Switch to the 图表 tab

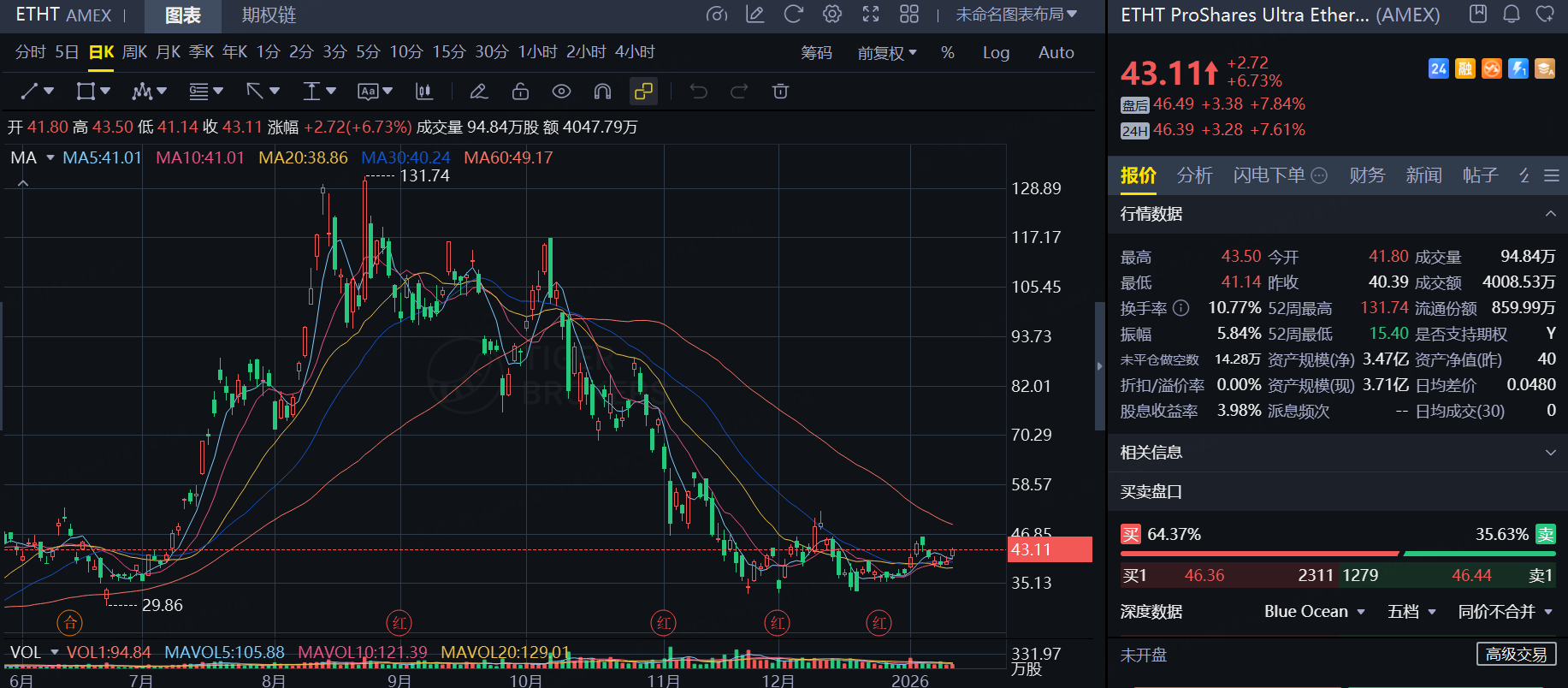point(182,15)
